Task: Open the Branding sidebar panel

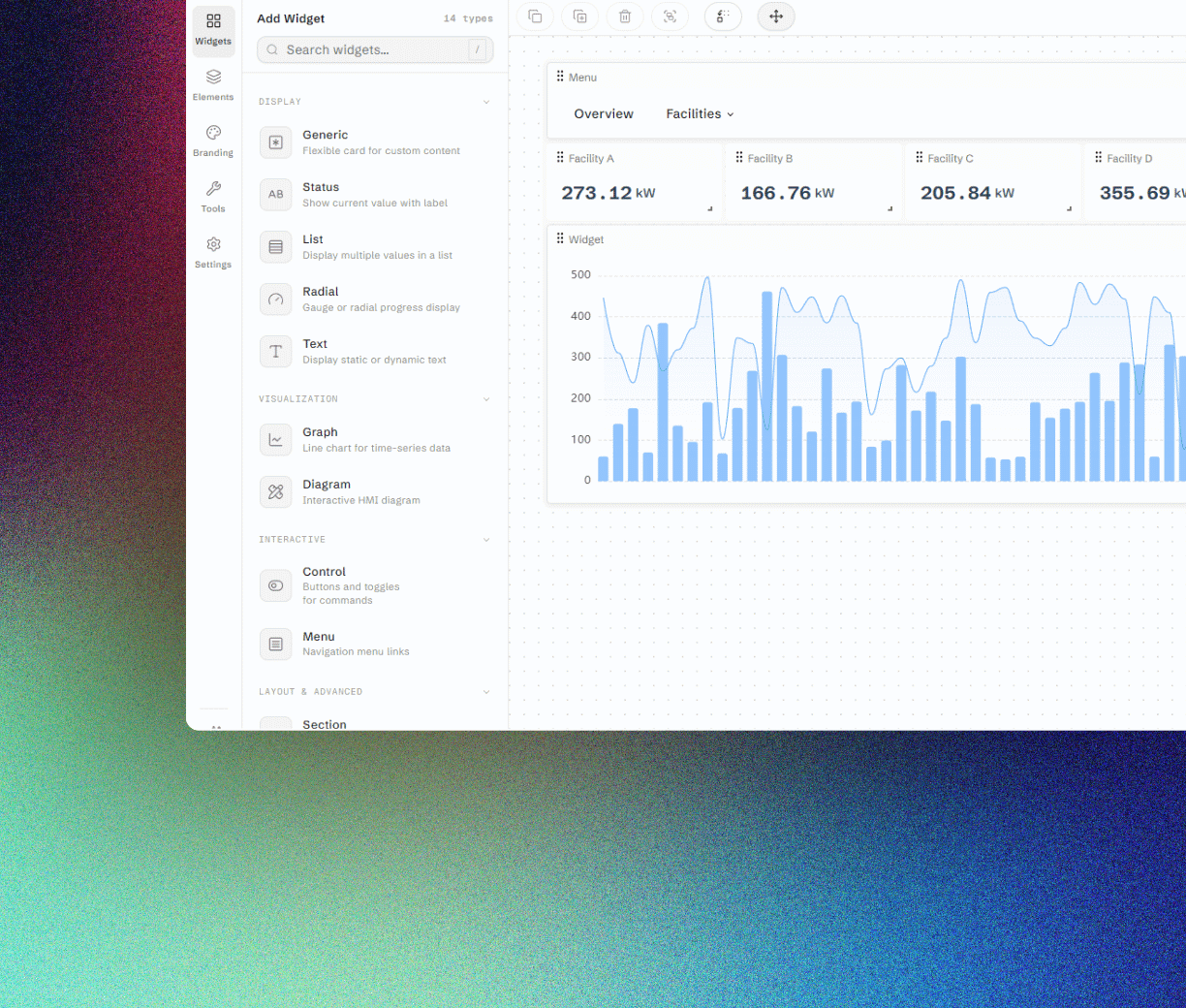Action: click(213, 141)
